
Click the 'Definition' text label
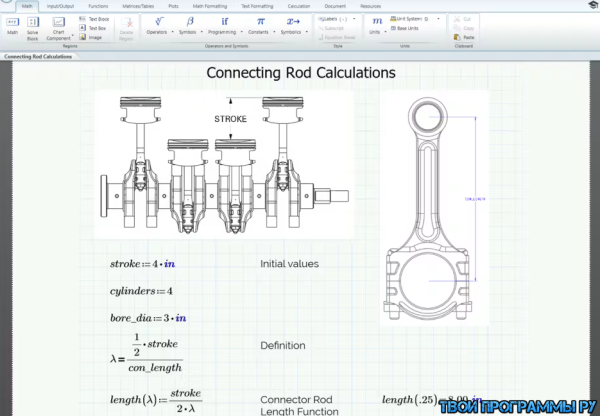tap(283, 345)
